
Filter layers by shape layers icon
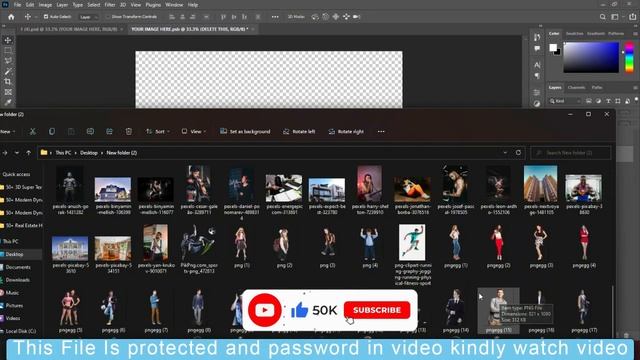click(618, 101)
